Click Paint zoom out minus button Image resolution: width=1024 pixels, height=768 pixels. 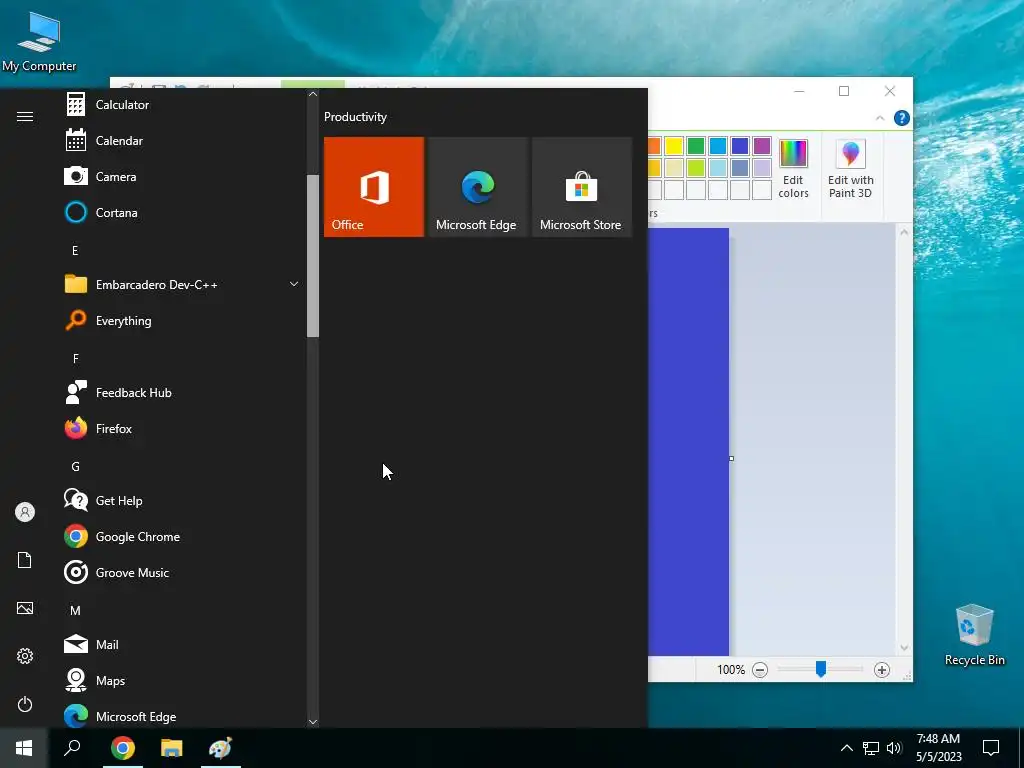760,670
